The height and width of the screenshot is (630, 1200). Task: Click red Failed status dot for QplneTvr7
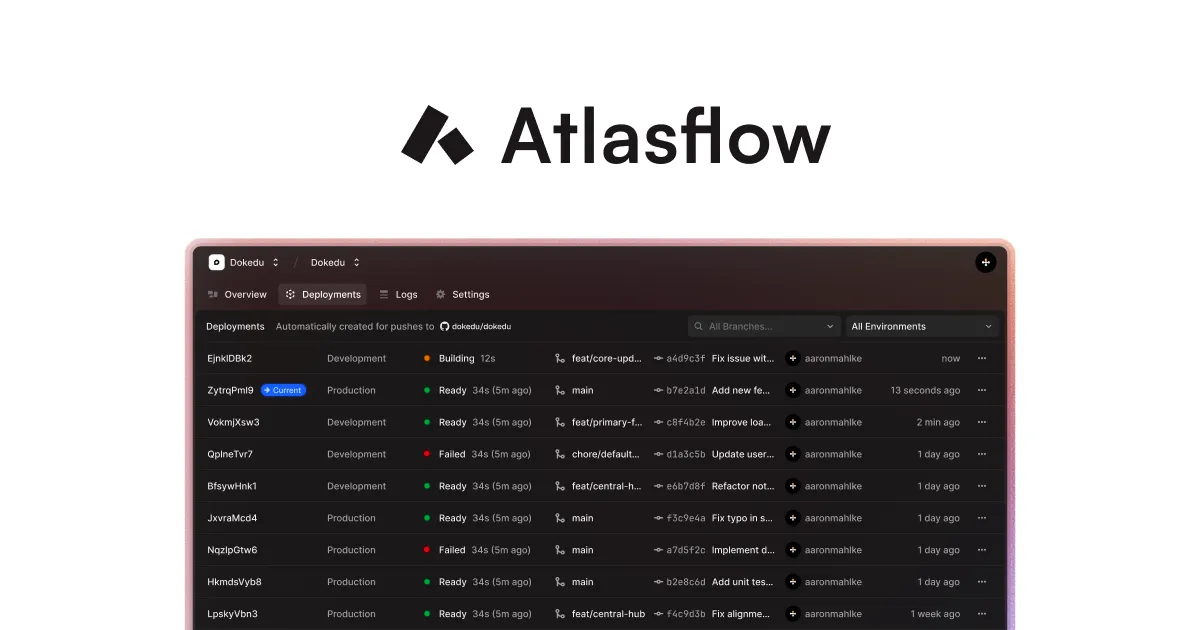click(x=427, y=454)
